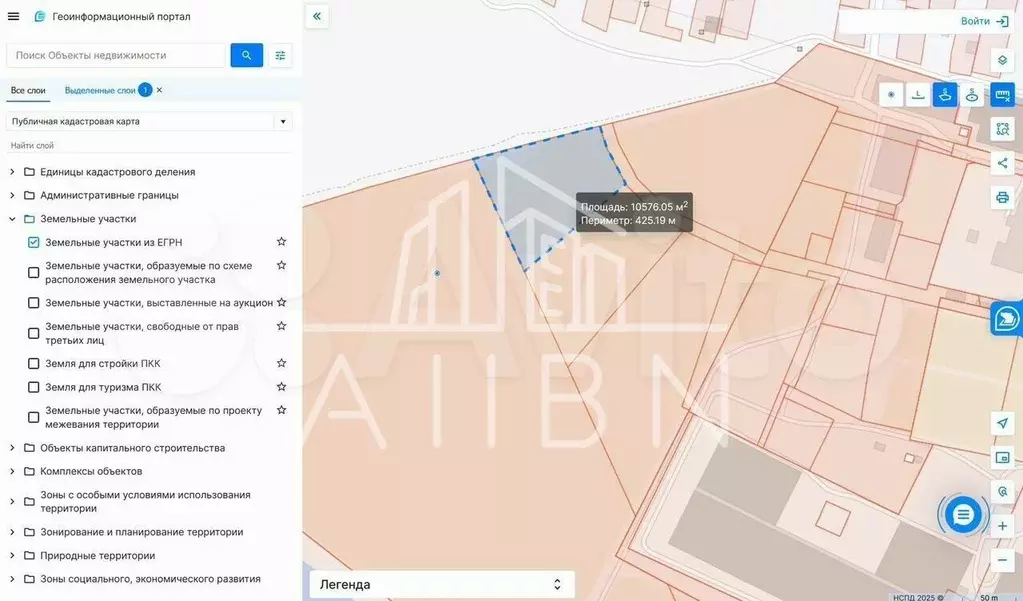This screenshot has width=1023, height=601.
Task: Print the map
Action: coord(1002,197)
